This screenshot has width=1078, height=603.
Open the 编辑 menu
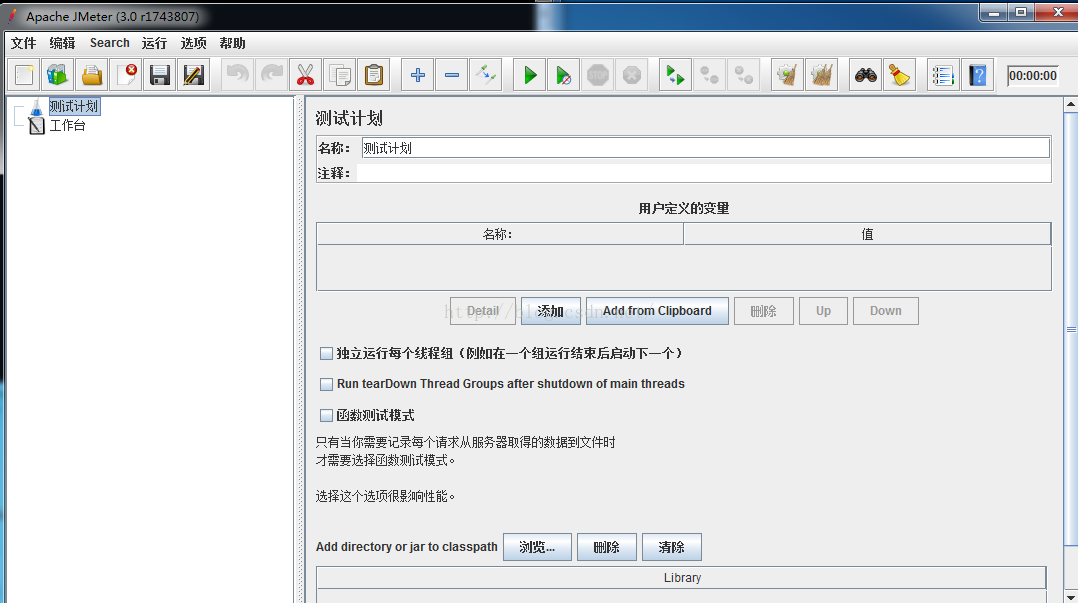click(62, 43)
